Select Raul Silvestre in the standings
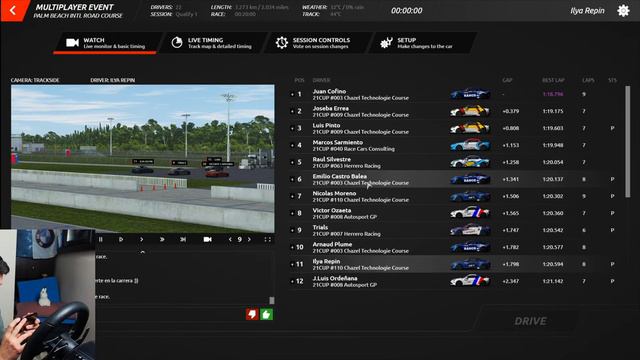This screenshot has height=360, width=640. point(456,162)
